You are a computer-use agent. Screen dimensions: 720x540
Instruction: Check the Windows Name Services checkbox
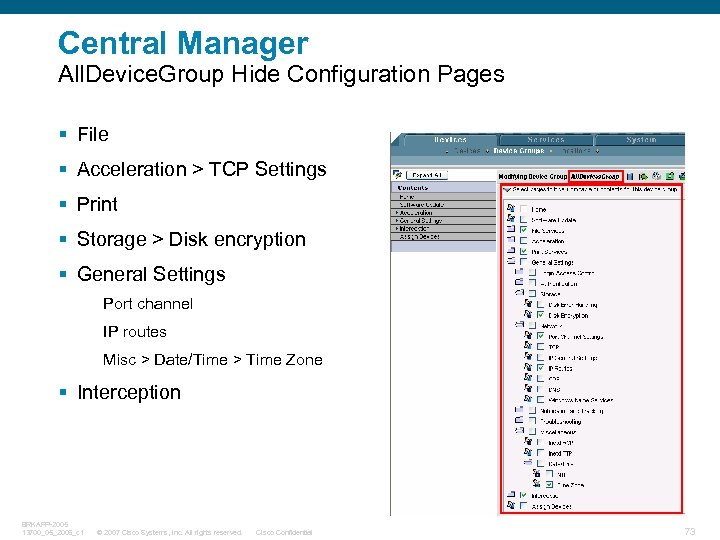click(540, 399)
